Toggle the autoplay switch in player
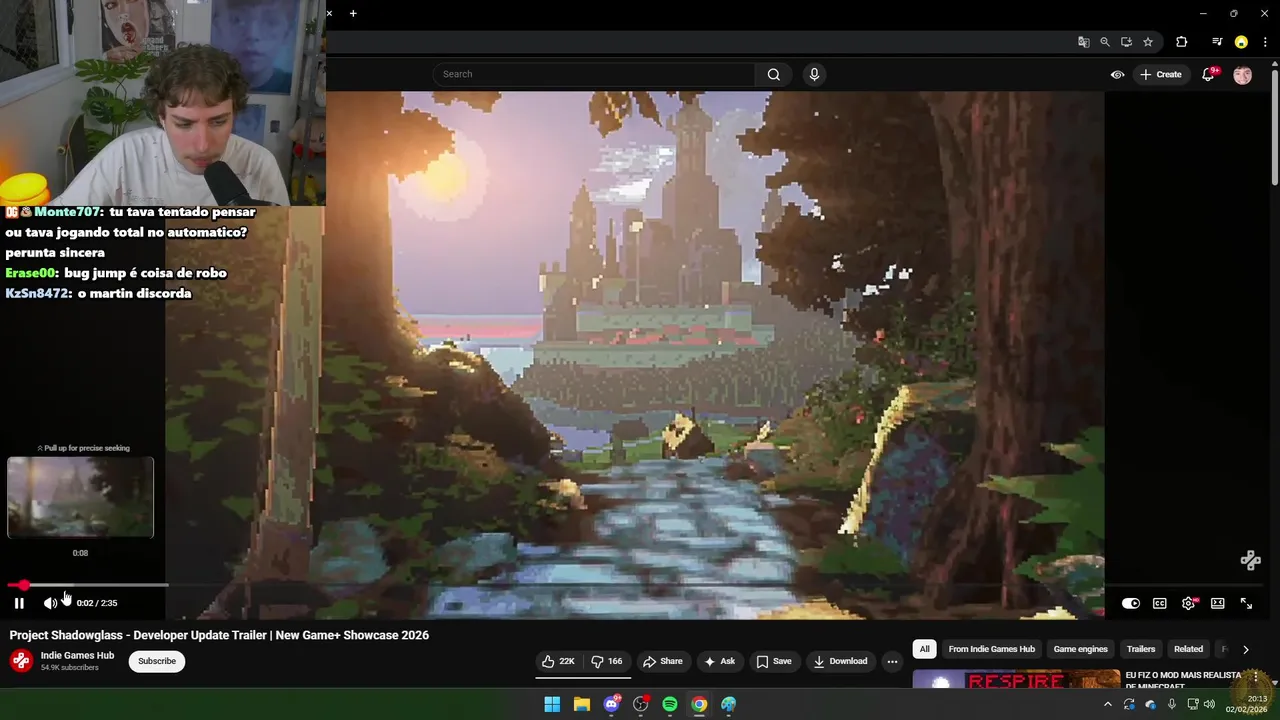This screenshot has height=720, width=1280. 1131,603
